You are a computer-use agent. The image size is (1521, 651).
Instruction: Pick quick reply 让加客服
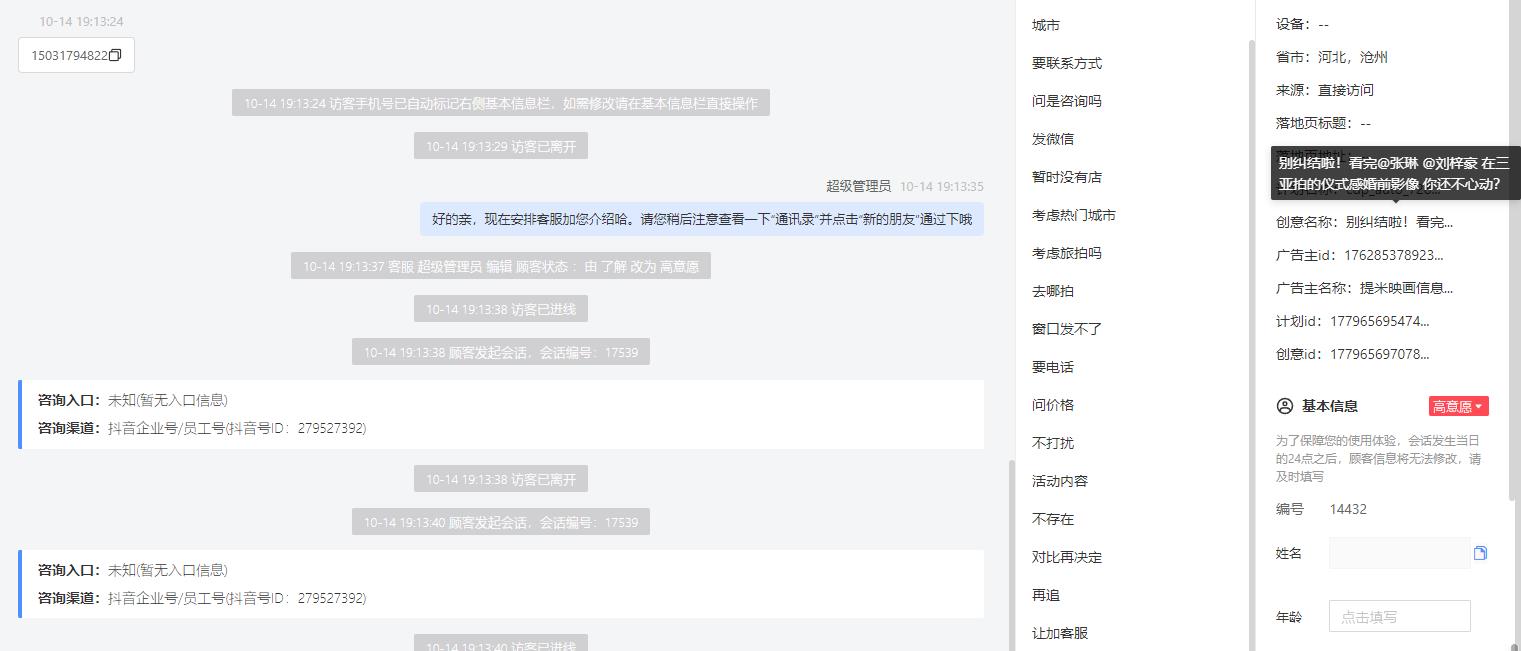click(x=1060, y=633)
